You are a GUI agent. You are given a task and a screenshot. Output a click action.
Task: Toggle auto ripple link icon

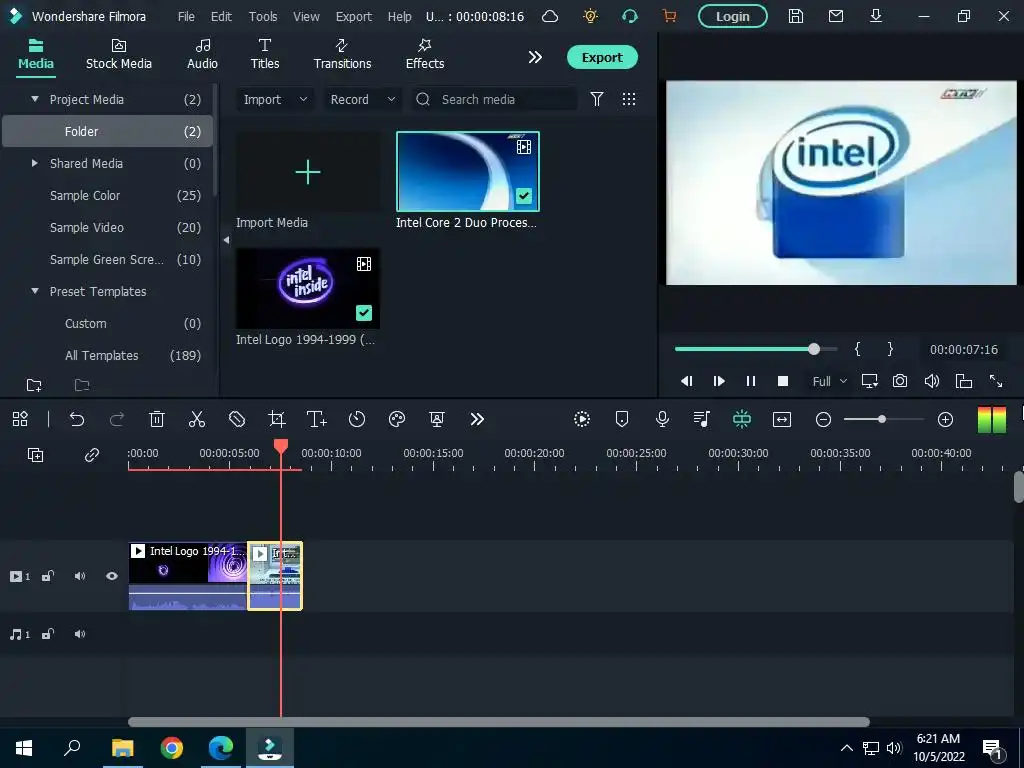pos(91,455)
